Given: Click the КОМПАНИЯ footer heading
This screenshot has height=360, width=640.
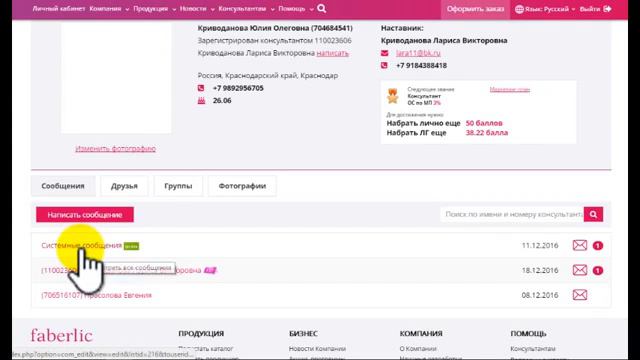Looking at the screenshot, I should pos(421,333).
